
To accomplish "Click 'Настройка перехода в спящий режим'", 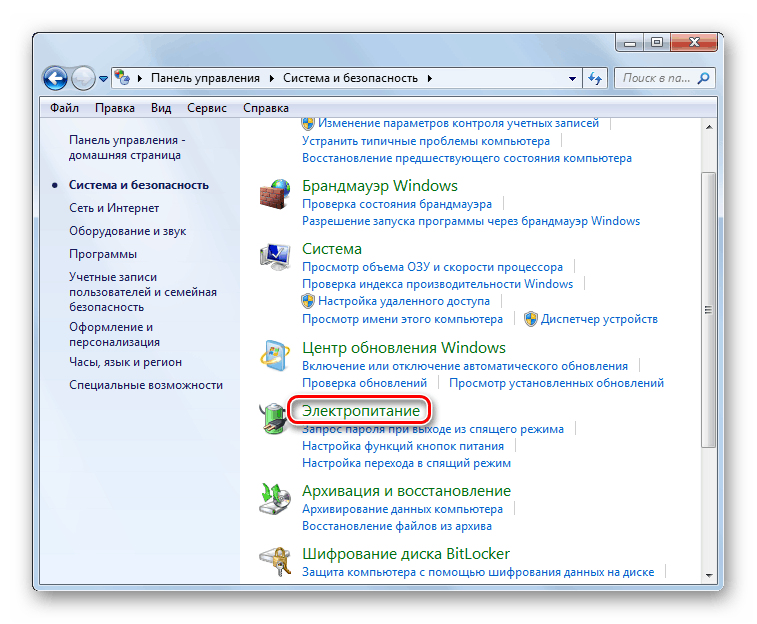I will (406, 463).
